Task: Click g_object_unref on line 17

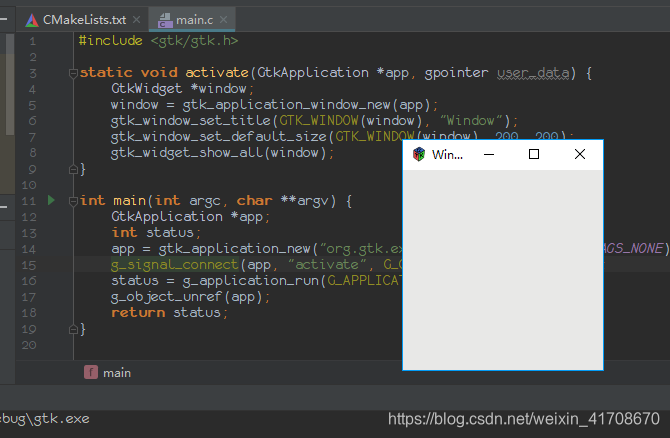Action: [167, 297]
